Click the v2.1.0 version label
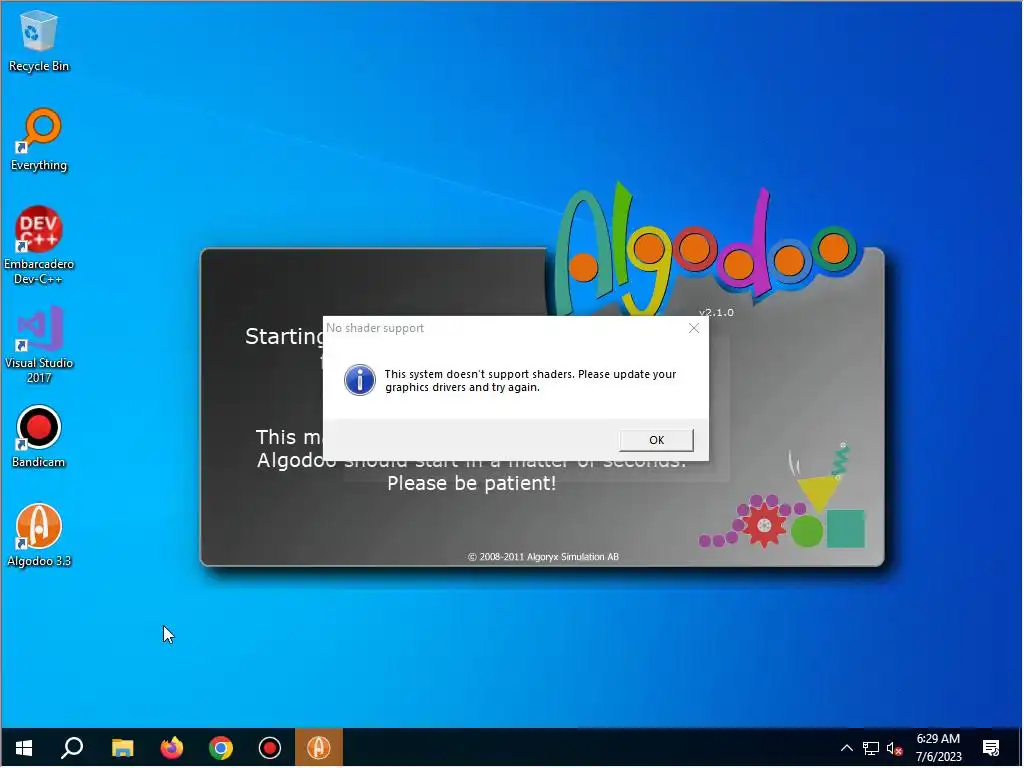The image size is (1024, 768). [716, 313]
